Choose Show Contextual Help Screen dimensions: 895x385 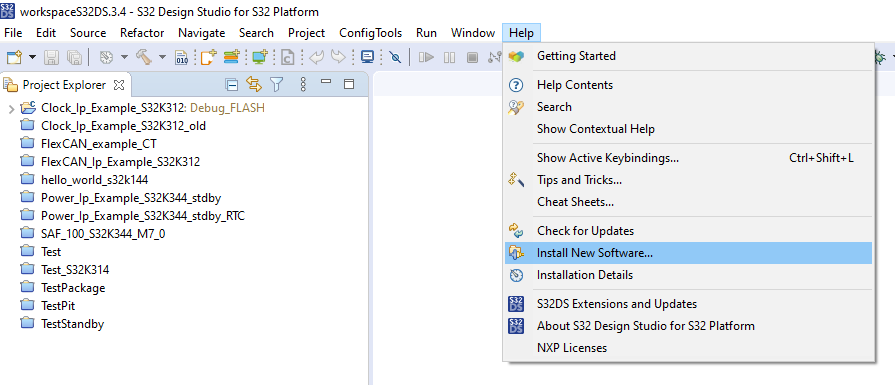coord(688,129)
